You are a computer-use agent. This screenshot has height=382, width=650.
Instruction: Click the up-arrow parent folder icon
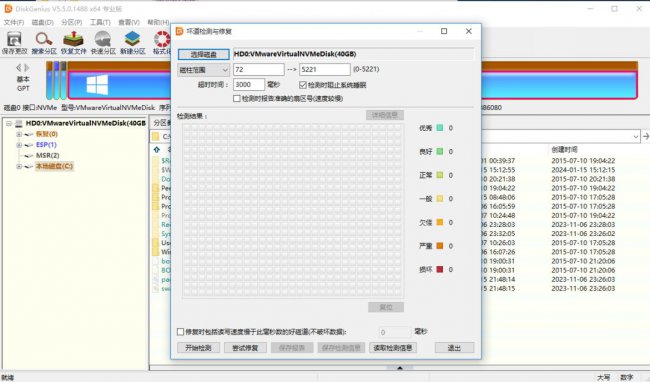point(157,149)
